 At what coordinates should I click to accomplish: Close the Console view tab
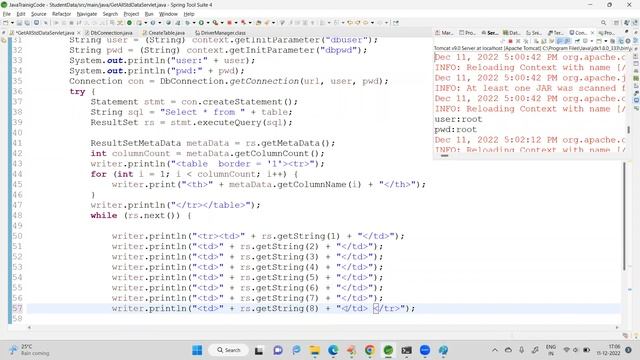593,33
